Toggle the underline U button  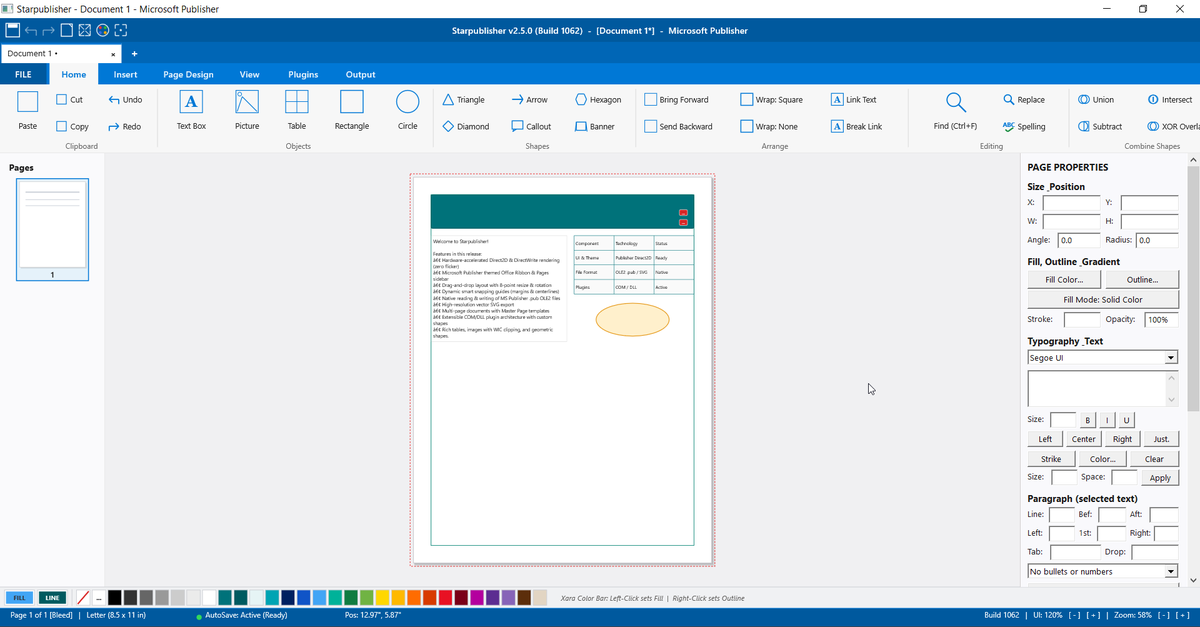(x=1126, y=420)
